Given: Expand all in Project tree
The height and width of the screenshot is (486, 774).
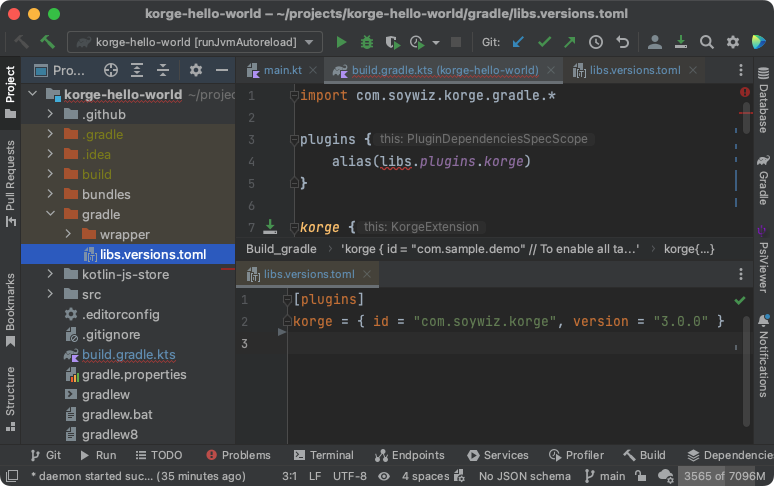Looking at the screenshot, I should pos(137,71).
